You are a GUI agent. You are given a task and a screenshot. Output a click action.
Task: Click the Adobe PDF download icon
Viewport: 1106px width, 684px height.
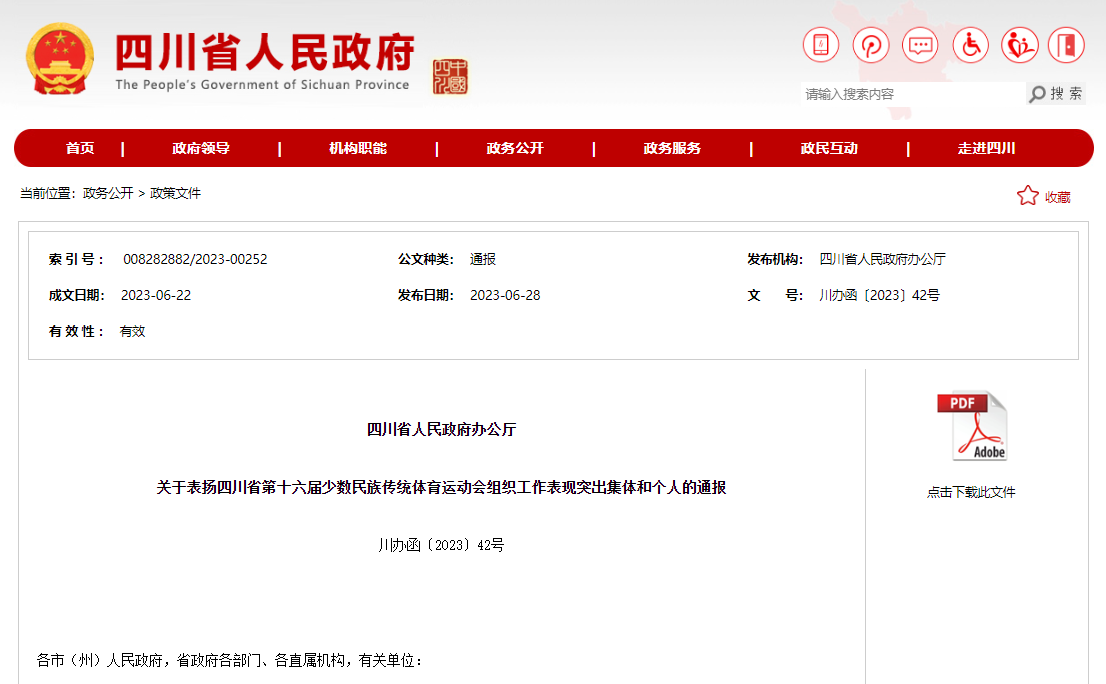pos(972,426)
